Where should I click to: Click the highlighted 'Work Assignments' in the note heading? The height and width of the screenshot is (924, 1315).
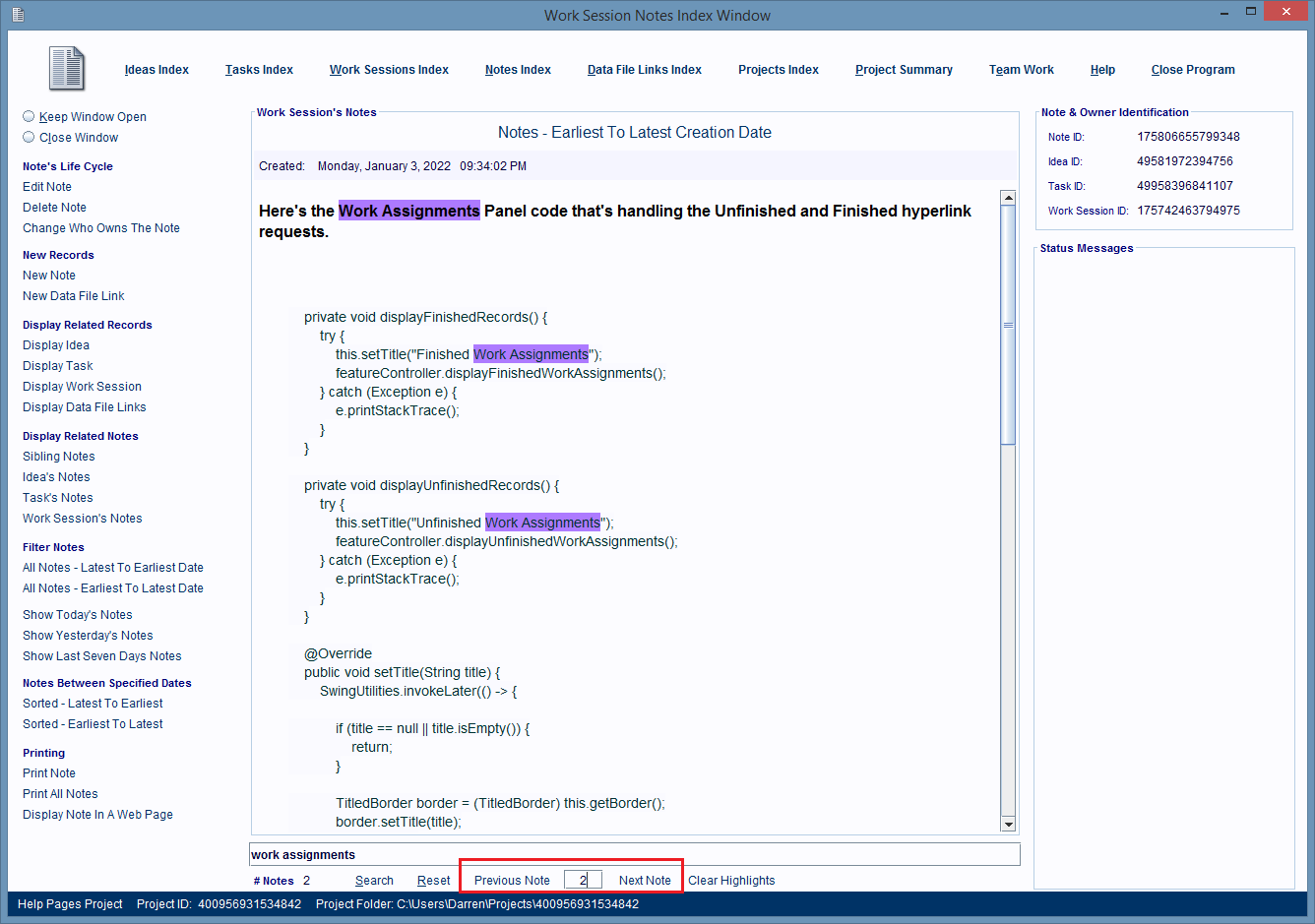(x=409, y=211)
